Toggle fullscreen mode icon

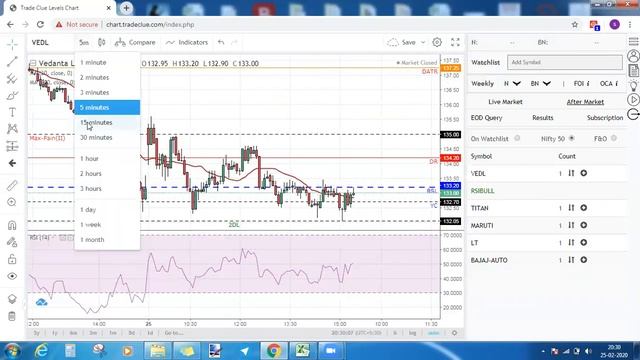pyautogui.click(x=455, y=42)
